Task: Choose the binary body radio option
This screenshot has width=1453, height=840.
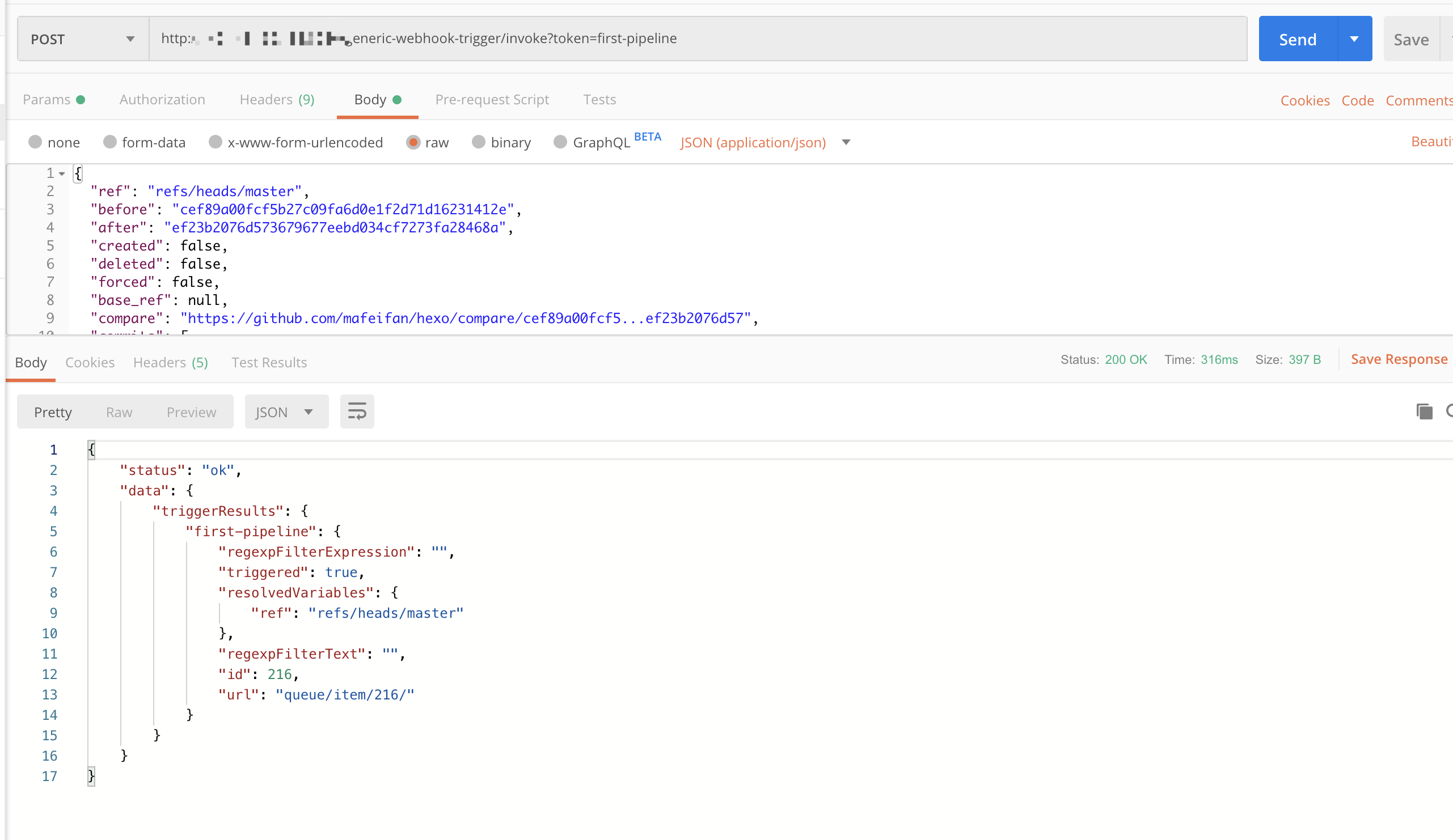Action: click(x=479, y=142)
